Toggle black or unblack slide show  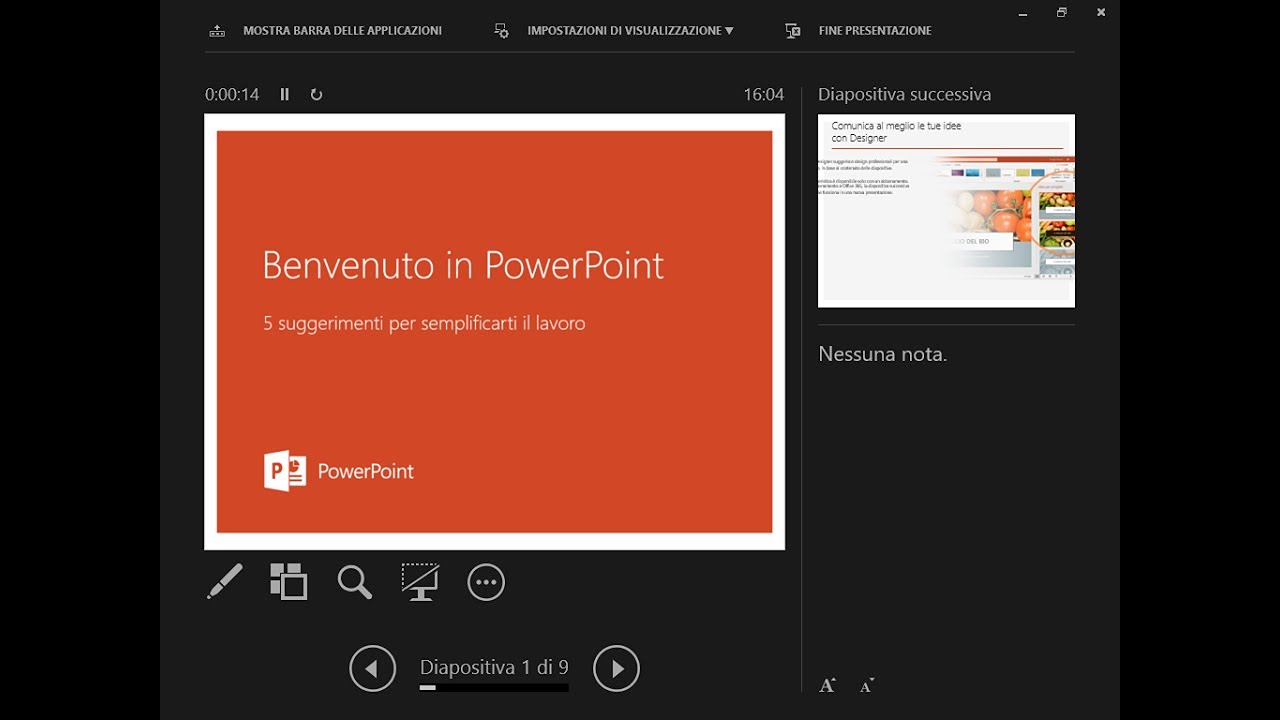[x=420, y=582]
